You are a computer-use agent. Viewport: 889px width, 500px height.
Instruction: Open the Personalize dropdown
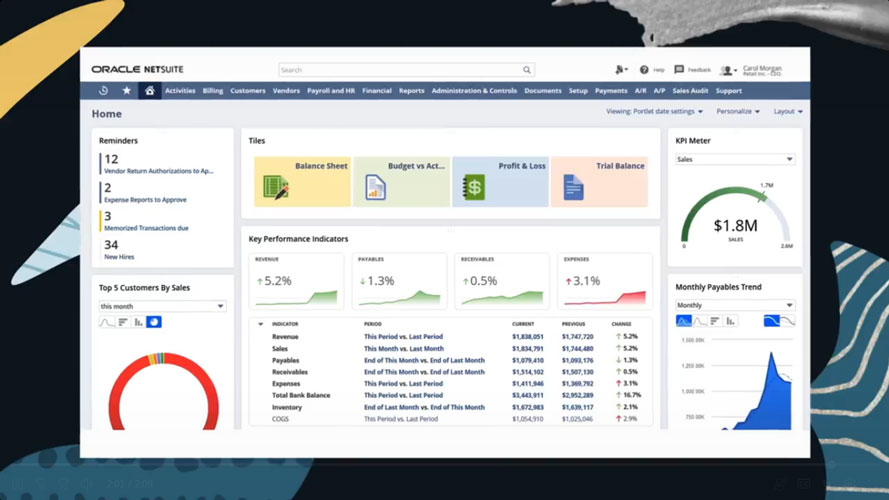point(738,112)
